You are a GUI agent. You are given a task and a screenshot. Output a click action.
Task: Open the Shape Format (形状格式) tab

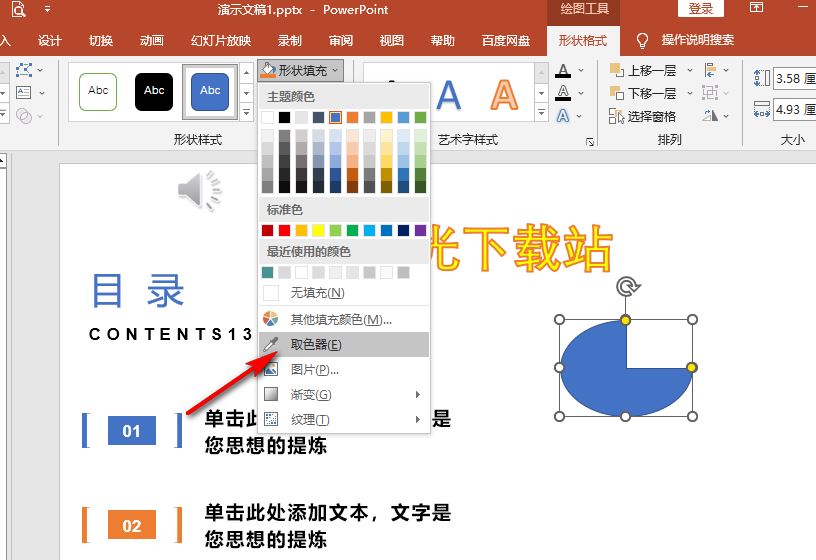coord(582,41)
